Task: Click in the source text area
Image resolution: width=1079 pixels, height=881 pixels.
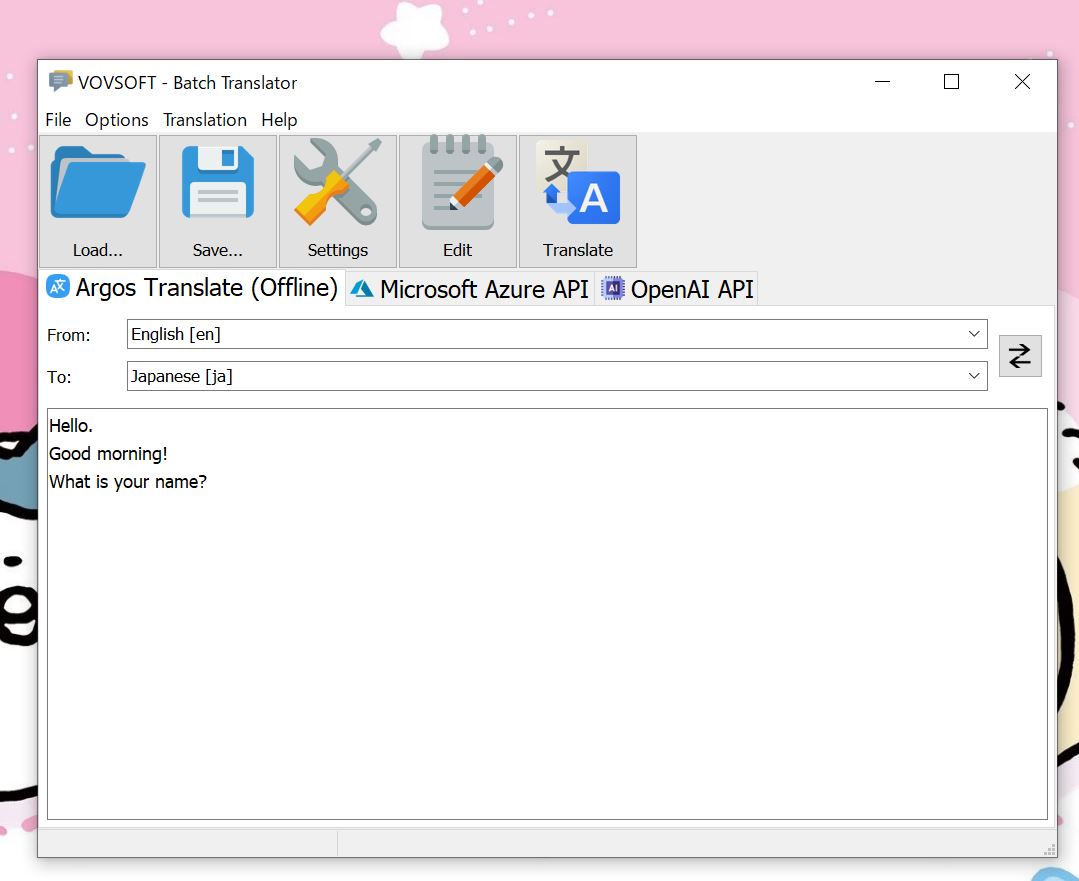Action: tap(547, 614)
